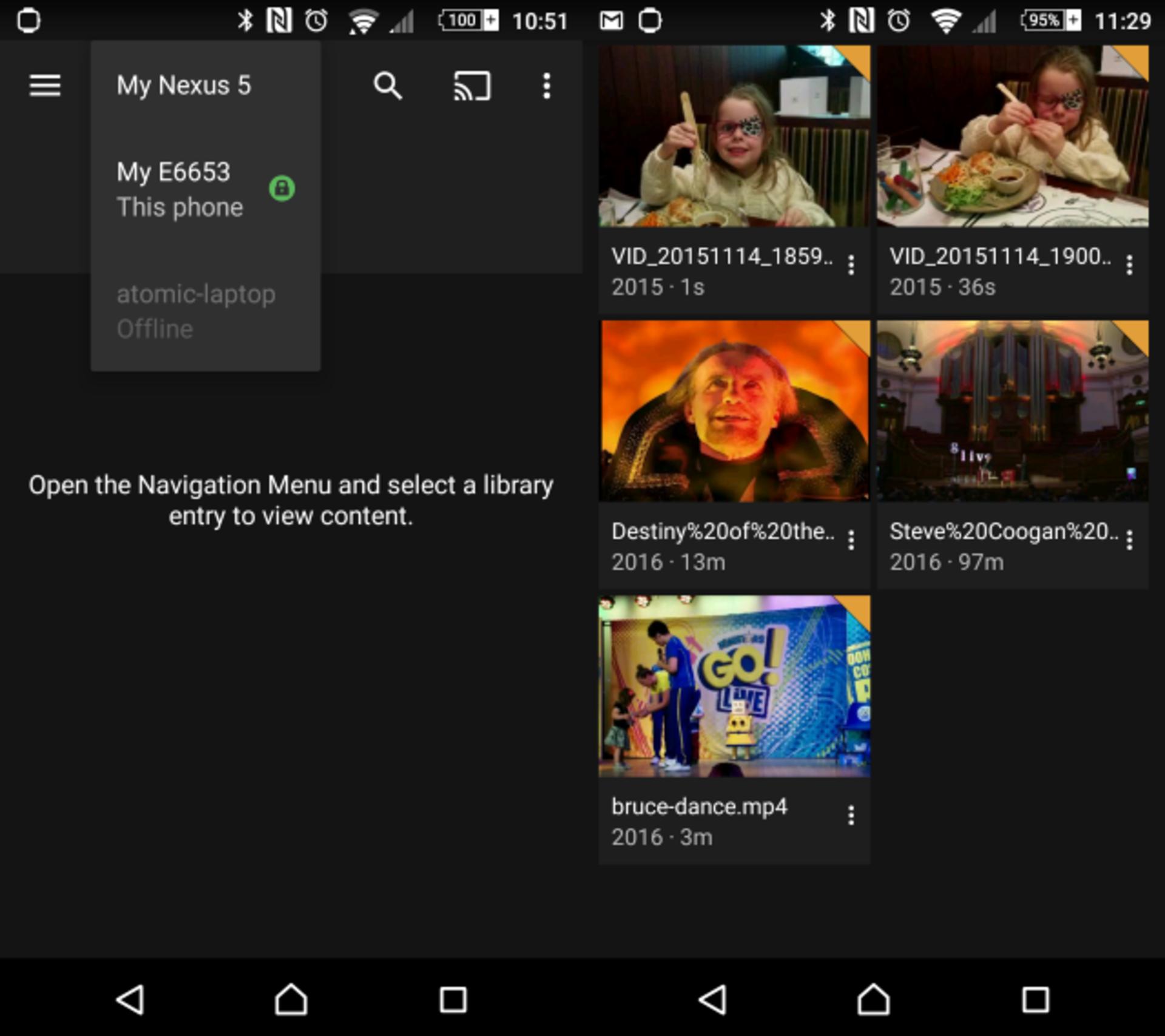The image size is (1165, 1036).
Task: Choose My E6653 This phone entry
Action: pos(206,189)
